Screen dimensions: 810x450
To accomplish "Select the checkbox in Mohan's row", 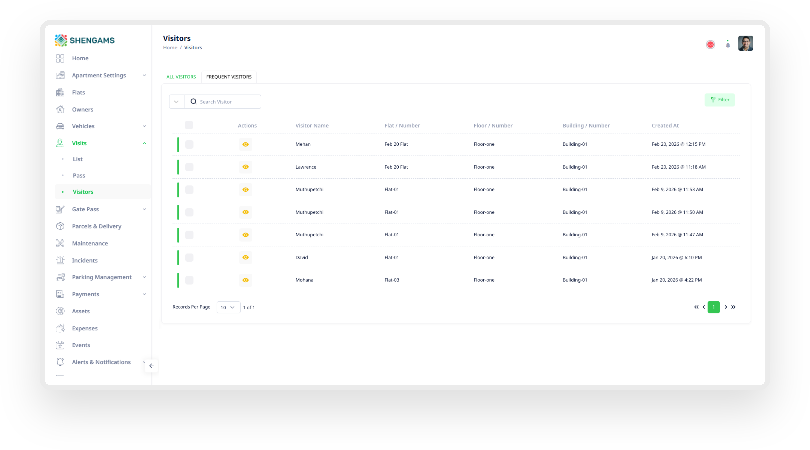I will click(x=189, y=145).
